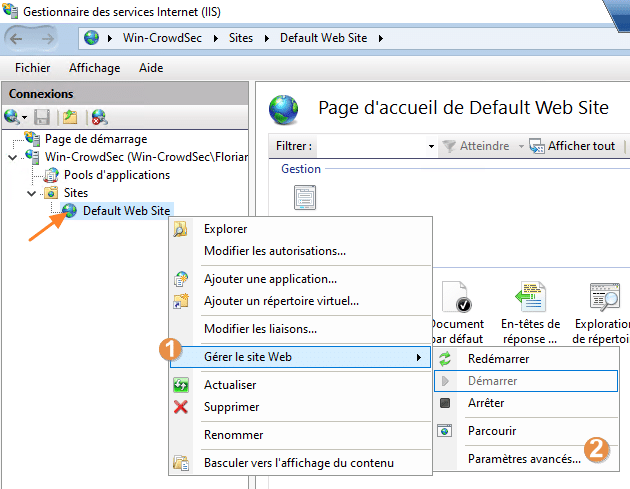Screen dimensions: 630x489
Task: Choose Paramètres avancés... from submenu
Action: tap(523, 459)
